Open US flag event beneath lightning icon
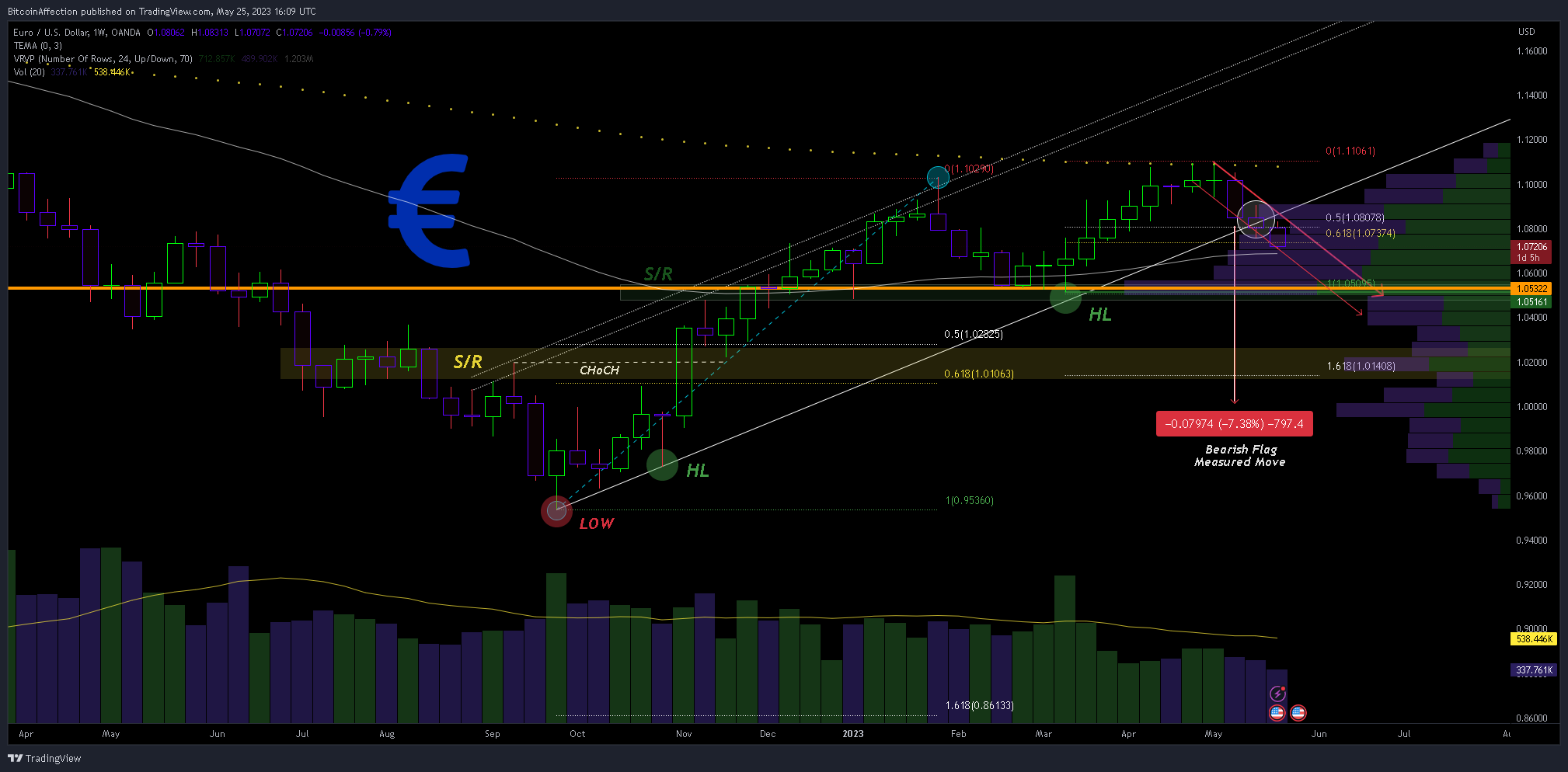 [1277, 712]
